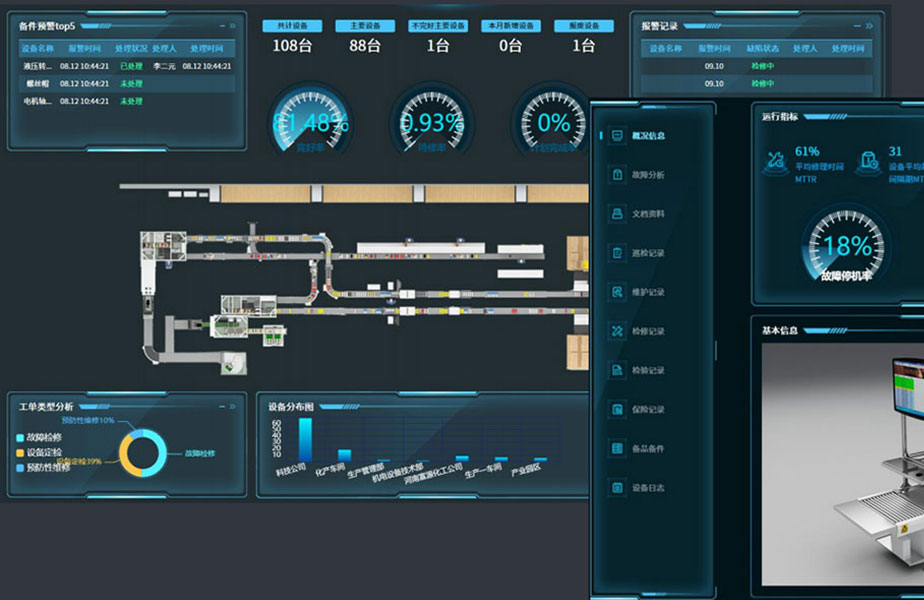Select the 检修记录 wrench icon
Viewport: 924px width, 600px height.
(x=617, y=331)
